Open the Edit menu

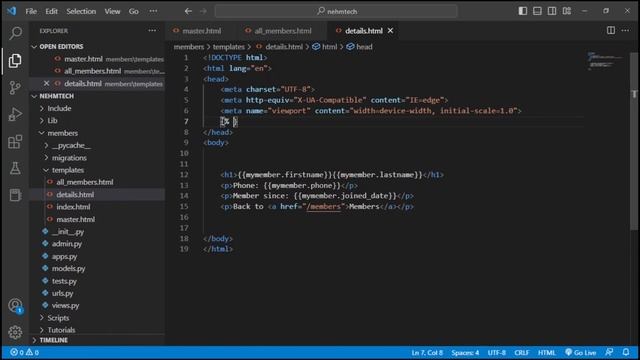coord(51,11)
